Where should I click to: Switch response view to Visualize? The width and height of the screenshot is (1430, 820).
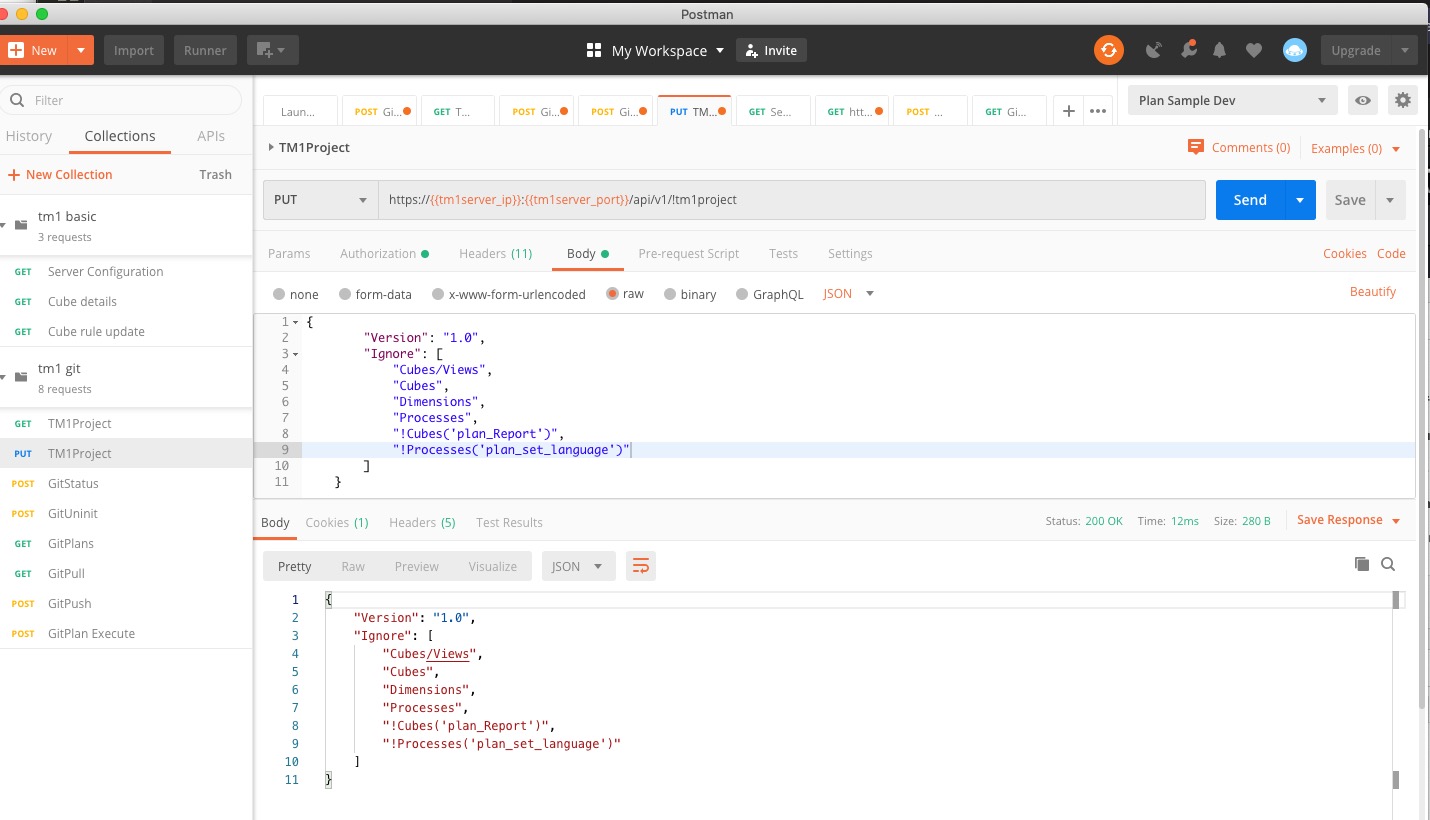point(493,566)
